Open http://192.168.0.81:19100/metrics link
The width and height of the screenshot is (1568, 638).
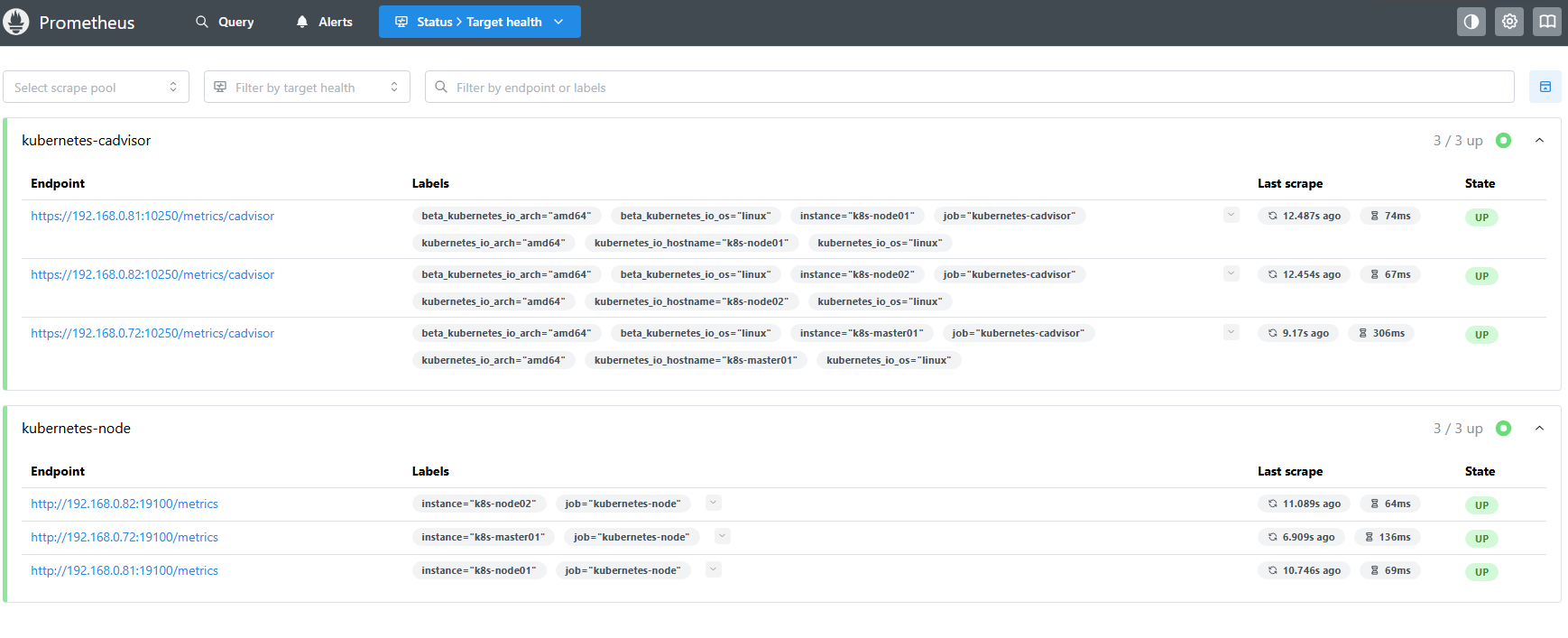click(x=125, y=570)
